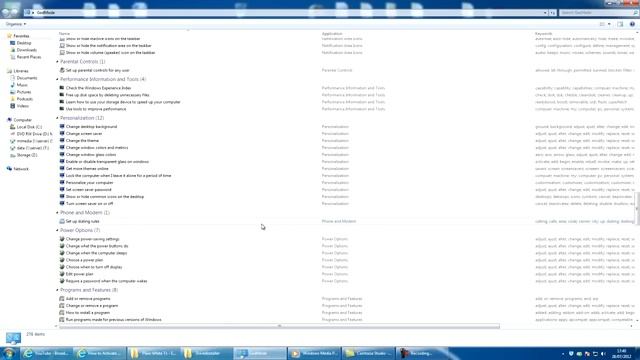
Task: Click icon next to Change the theme
Action: pyautogui.click(x=62, y=140)
